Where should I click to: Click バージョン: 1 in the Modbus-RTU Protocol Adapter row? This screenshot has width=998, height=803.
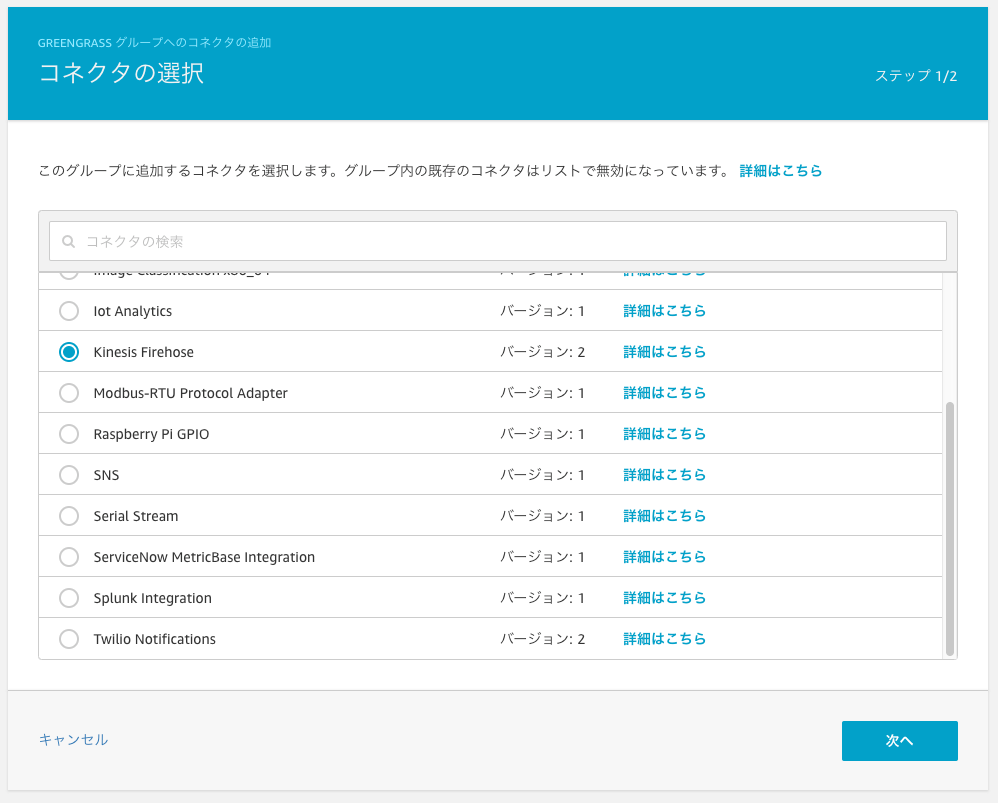(x=542, y=393)
